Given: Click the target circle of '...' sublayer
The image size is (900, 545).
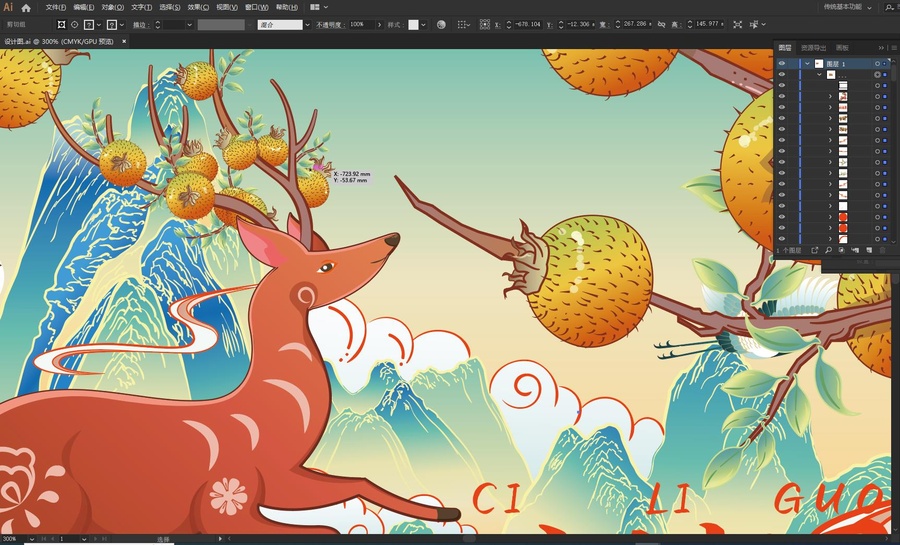Looking at the screenshot, I should pos(877,75).
